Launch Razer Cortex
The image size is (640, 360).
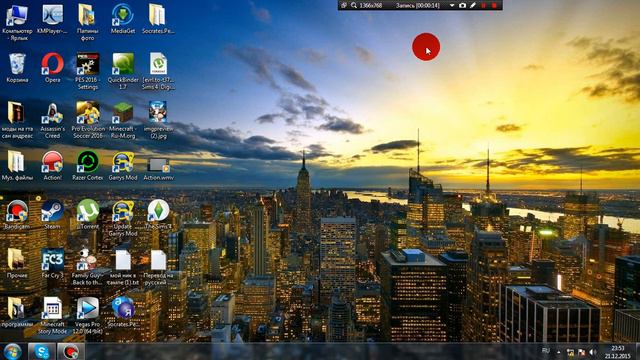click(x=87, y=162)
